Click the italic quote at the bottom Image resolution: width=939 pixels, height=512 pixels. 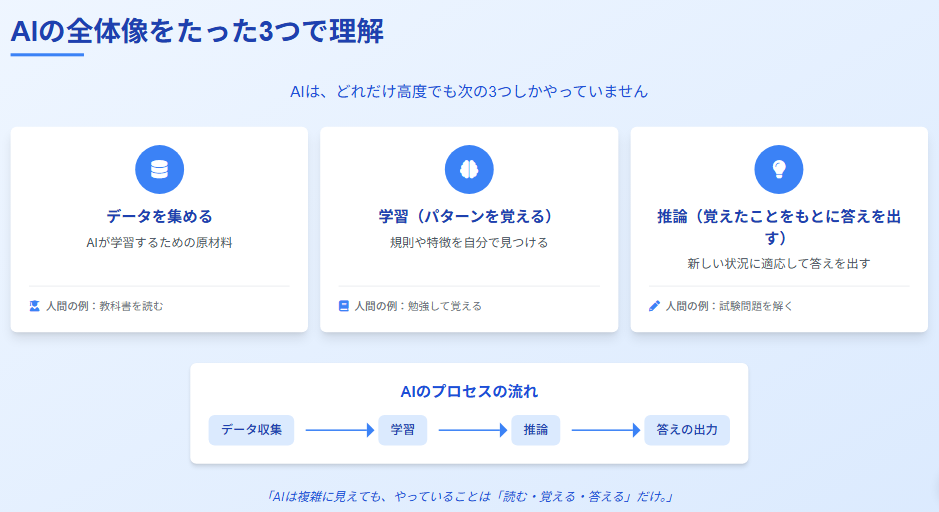pyautogui.click(x=469, y=496)
